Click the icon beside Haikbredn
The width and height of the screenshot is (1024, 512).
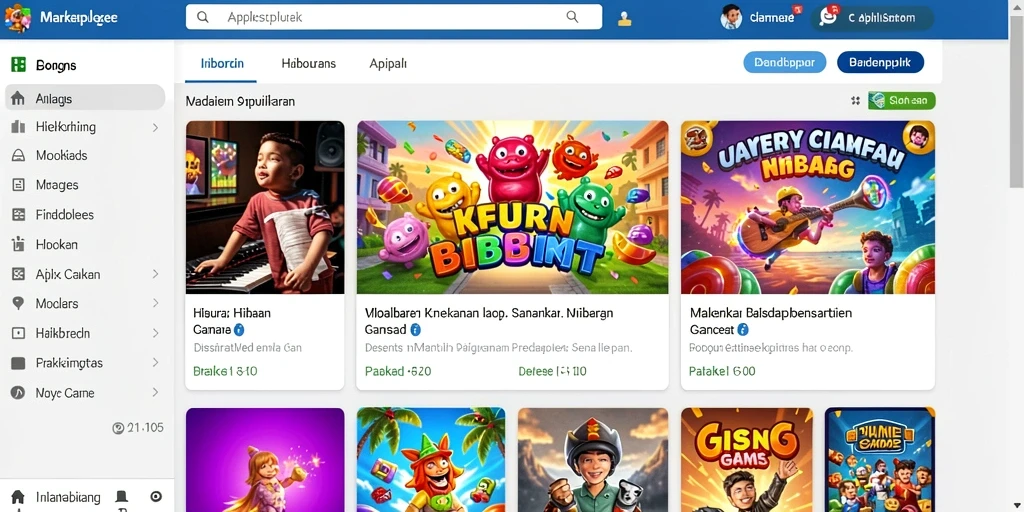pos(18,333)
